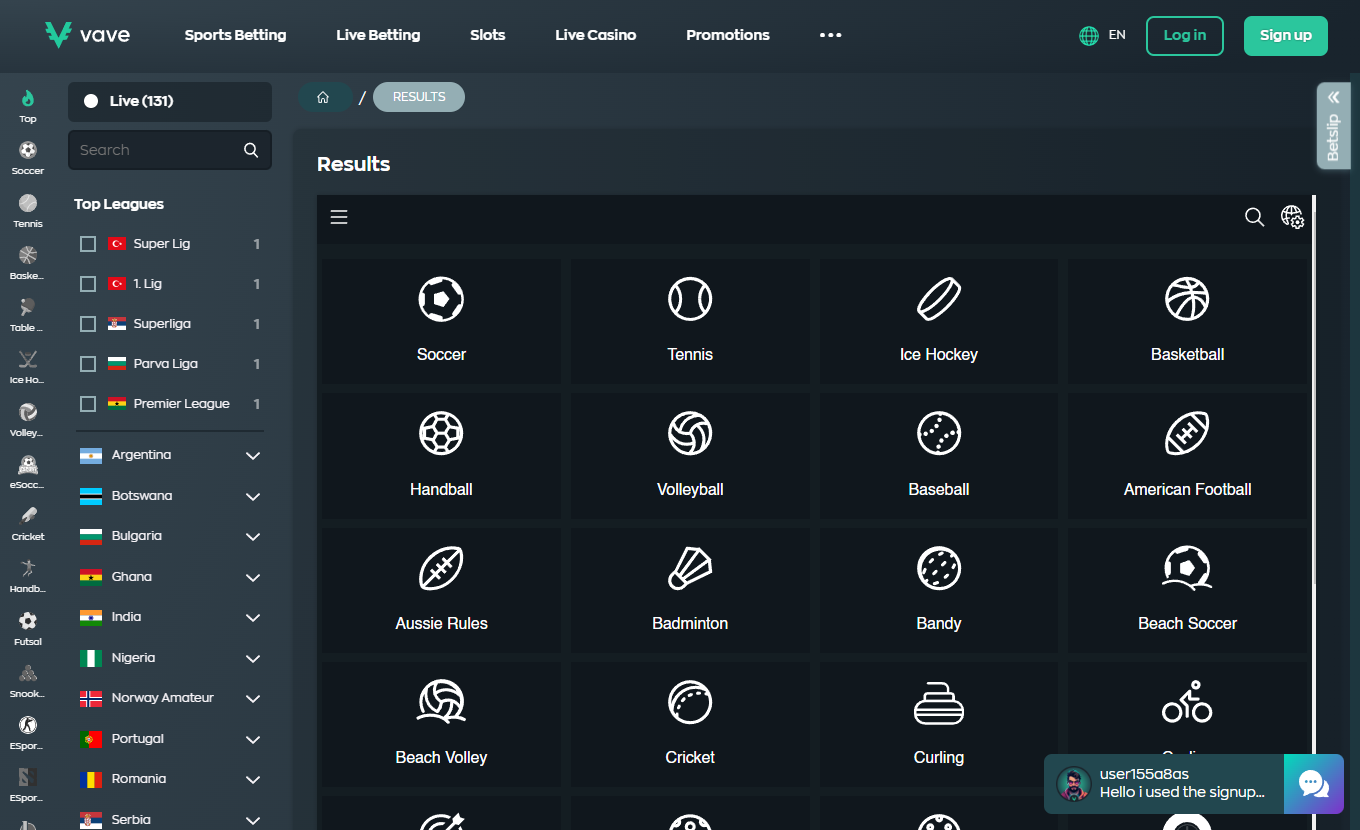This screenshot has width=1360, height=830.
Task: Expand the Betslip side panel
Action: tap(1333, 126)
